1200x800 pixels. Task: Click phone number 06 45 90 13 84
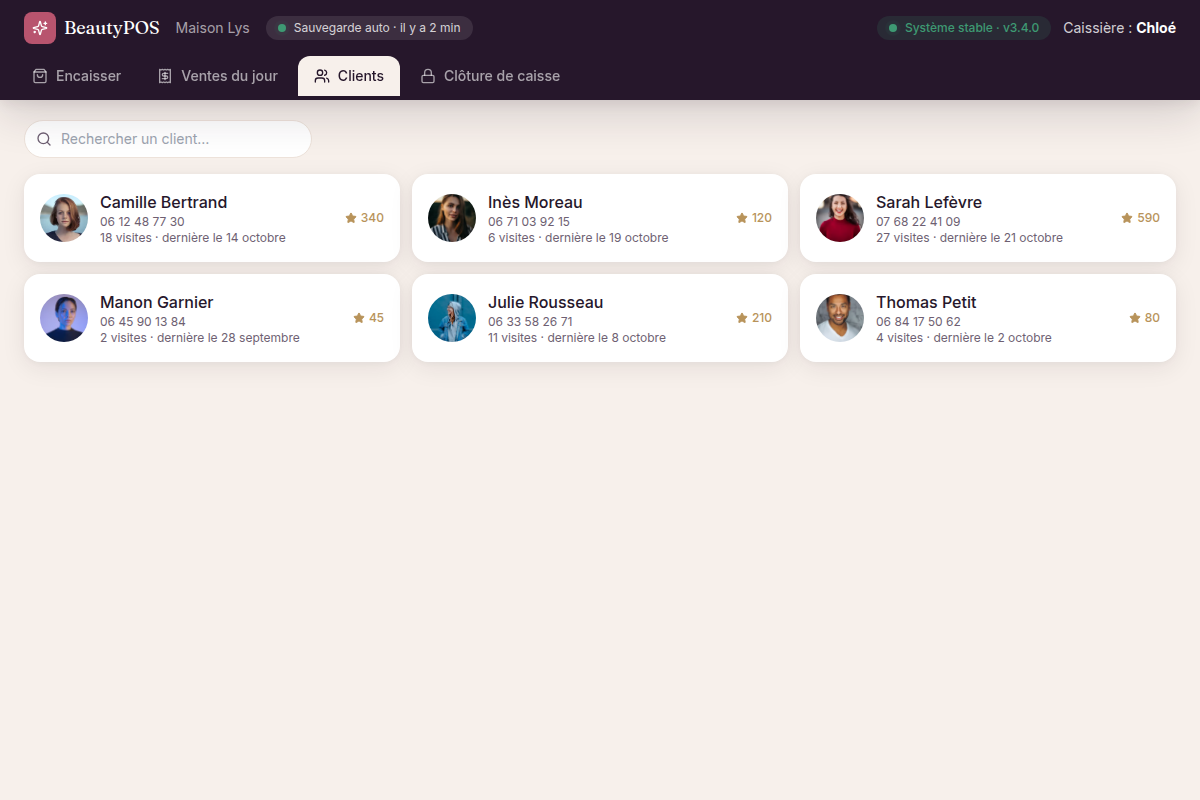point(143,322)
